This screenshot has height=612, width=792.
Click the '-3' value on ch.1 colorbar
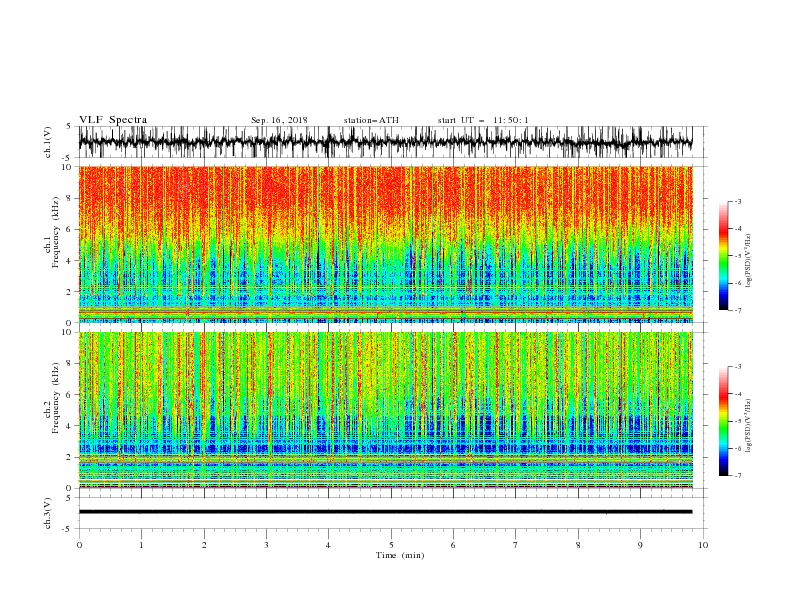pyautogui.click(x=737, y=201)
